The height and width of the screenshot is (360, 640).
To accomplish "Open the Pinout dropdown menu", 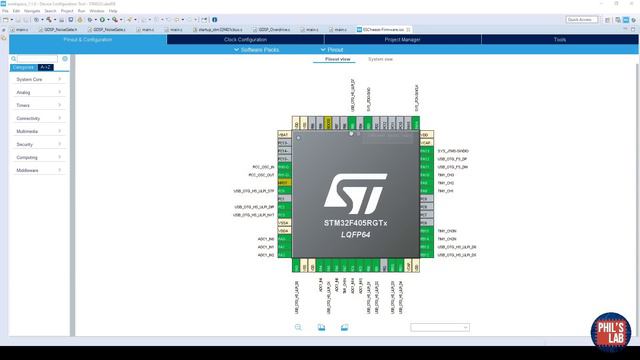I will 332,50.
